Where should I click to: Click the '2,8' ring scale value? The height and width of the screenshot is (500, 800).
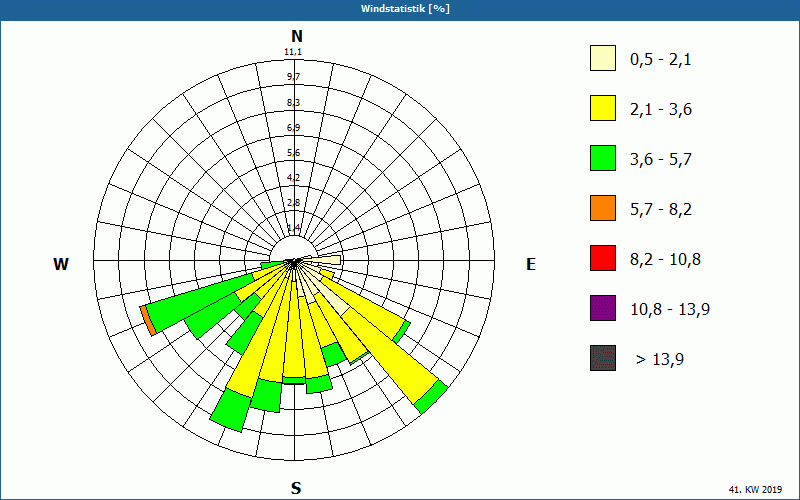pyautogui.click(x=293, y=203)
